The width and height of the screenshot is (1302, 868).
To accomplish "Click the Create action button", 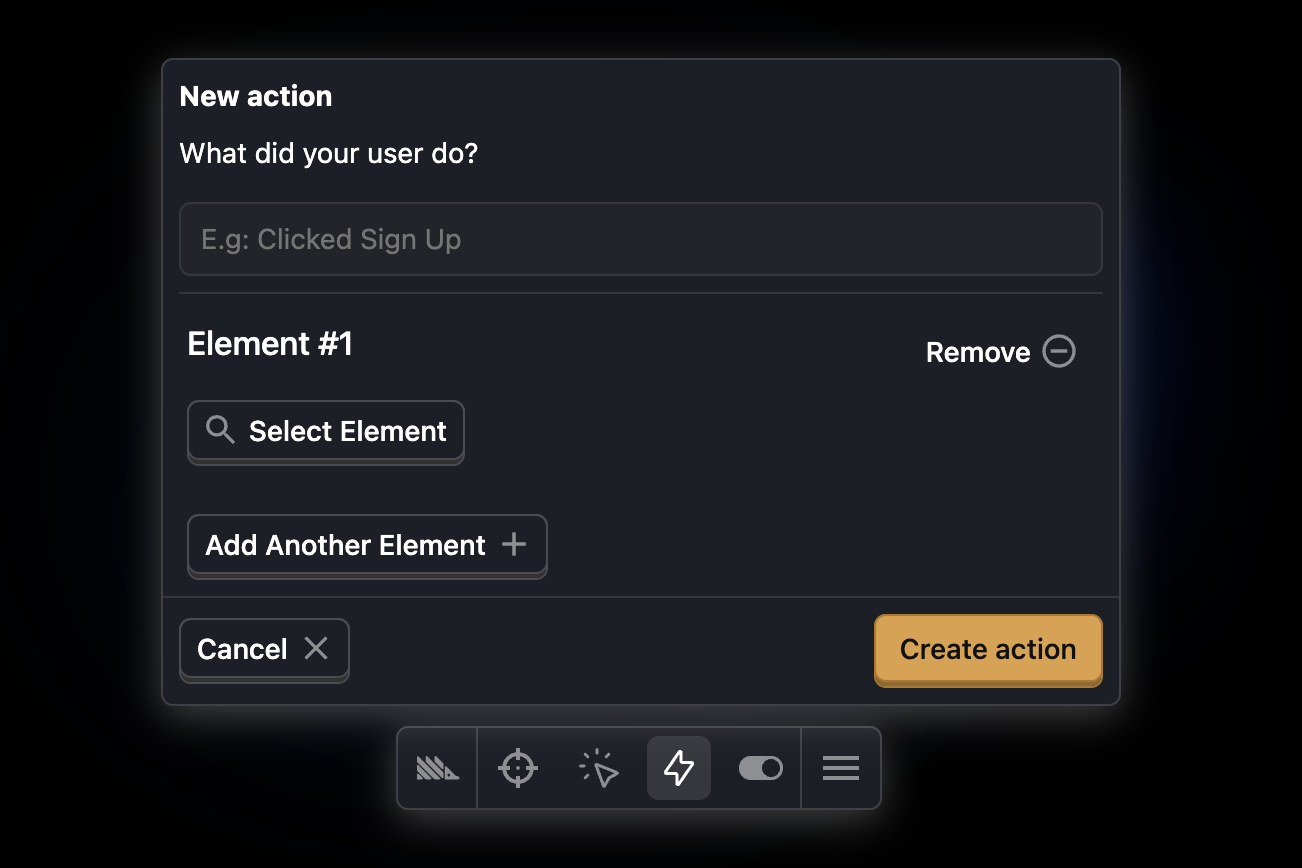I will (987, 649).
